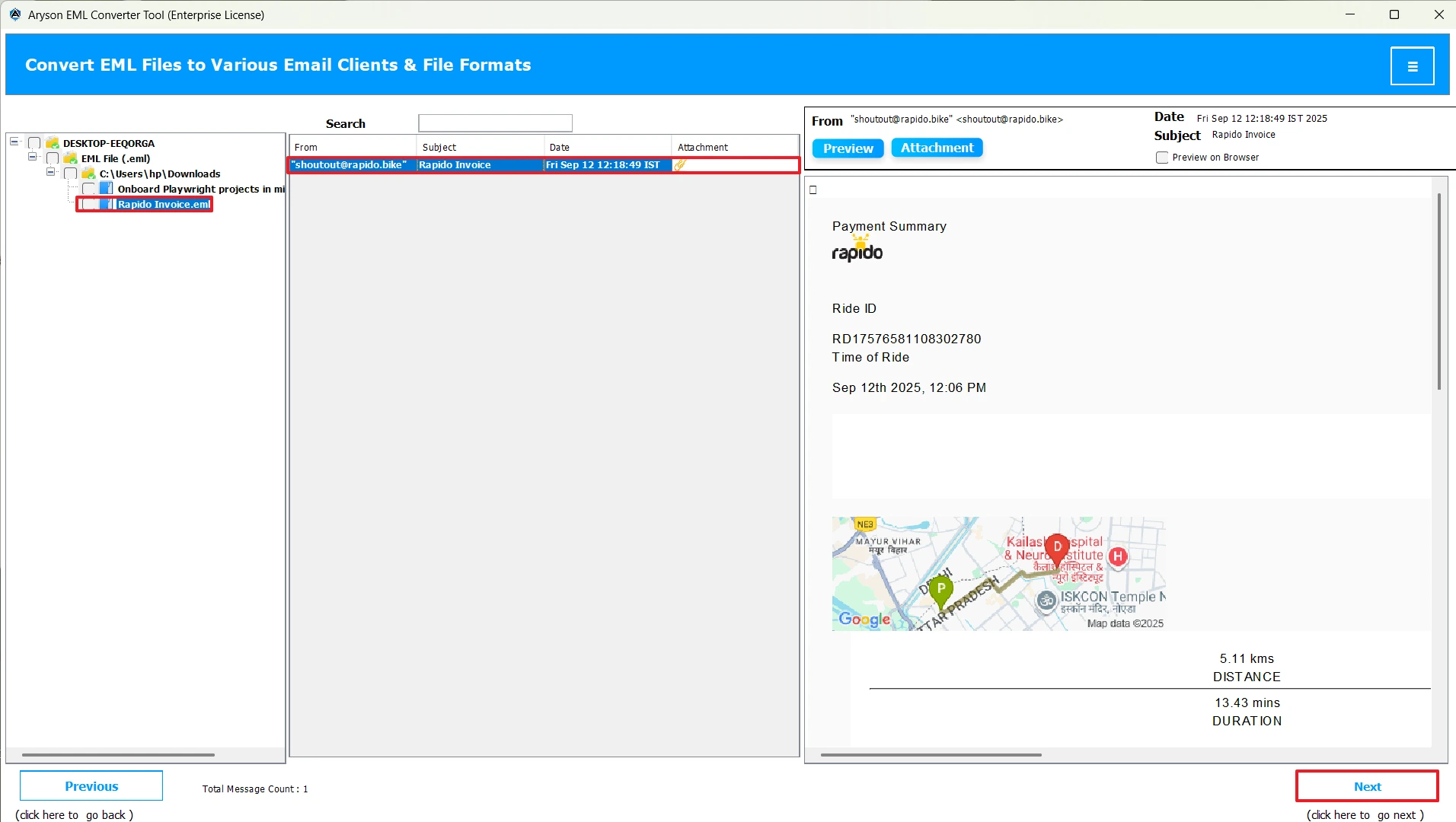The height and width of the screenshot is (822, 1456).
Task: Close the Aryson EML Converter window
Action: point(1438,14)
